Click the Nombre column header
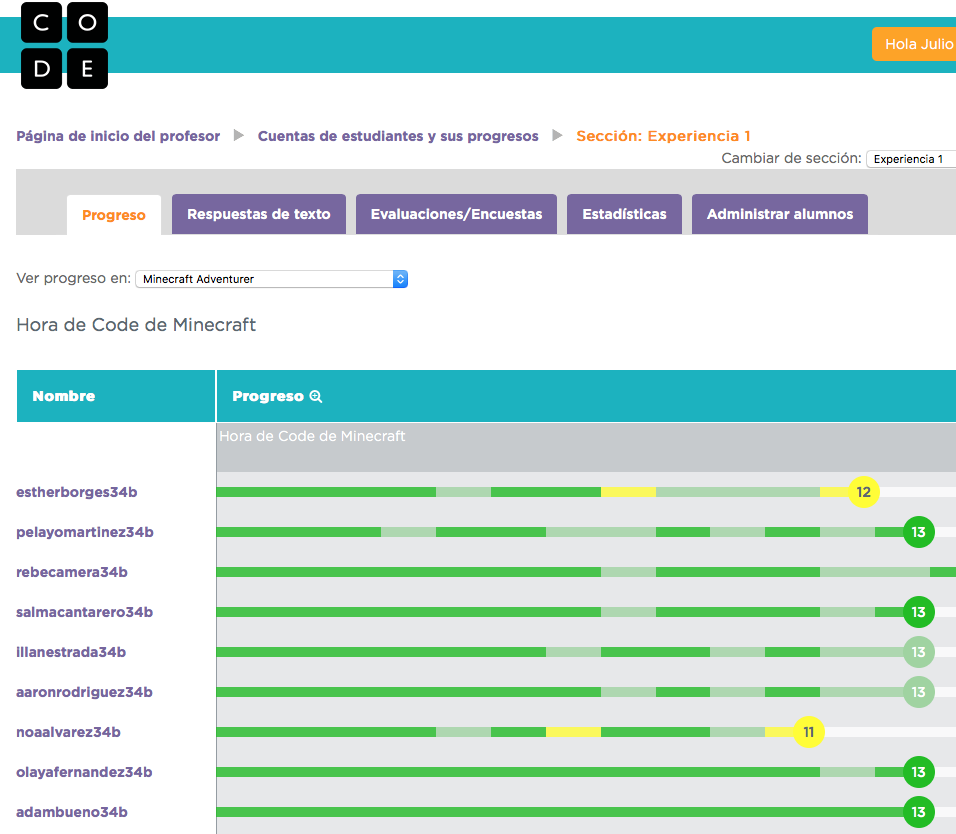This screenshot has width=956, height=834. pyautogui.click(x=116, y=396)
